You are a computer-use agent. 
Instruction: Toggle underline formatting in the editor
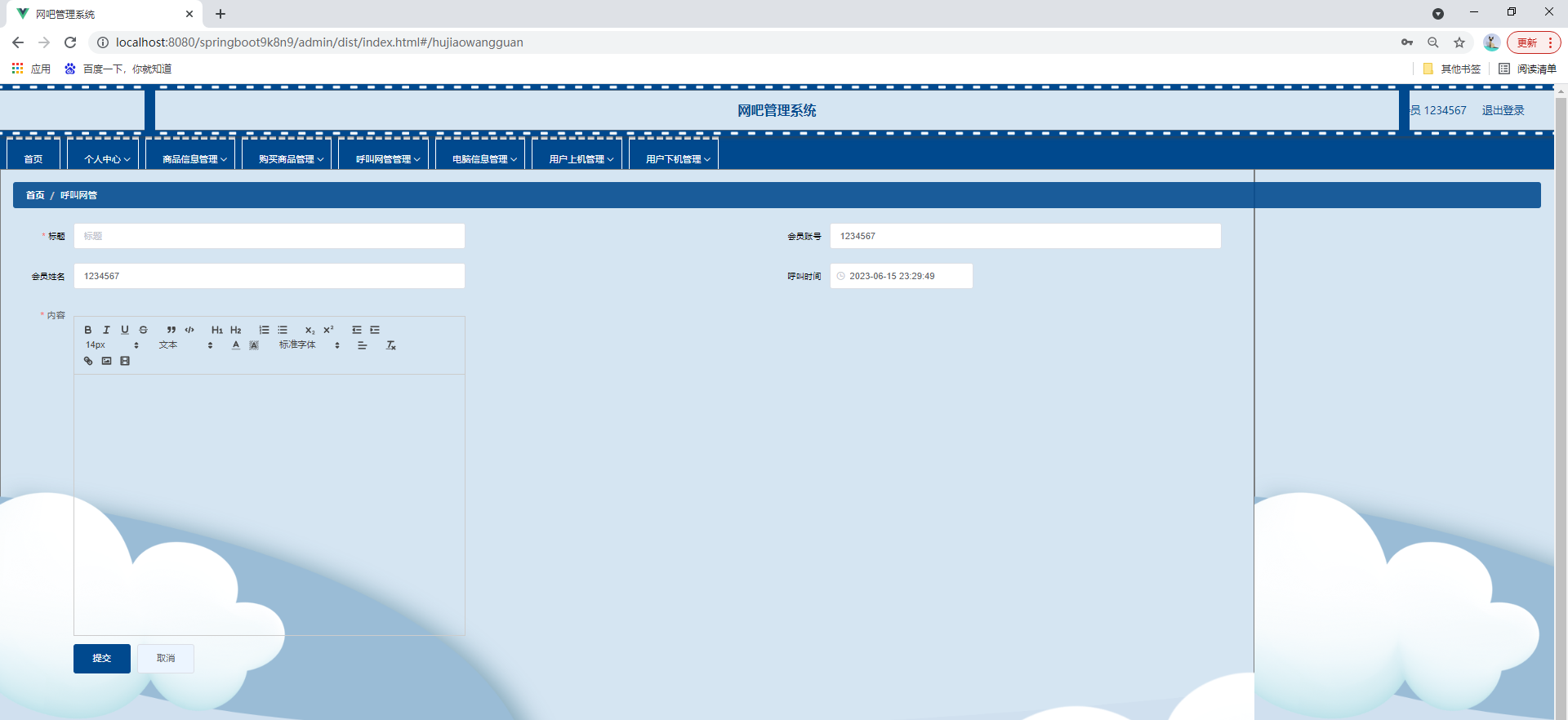[125, 330]
